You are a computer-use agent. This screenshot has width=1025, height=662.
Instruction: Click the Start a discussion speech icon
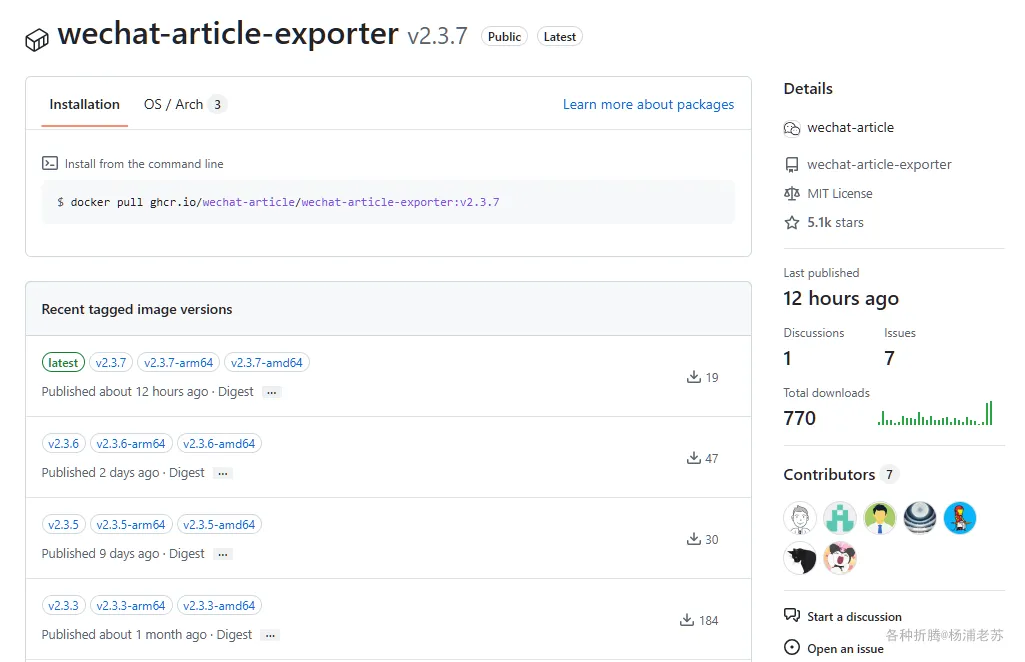(792, 616)
